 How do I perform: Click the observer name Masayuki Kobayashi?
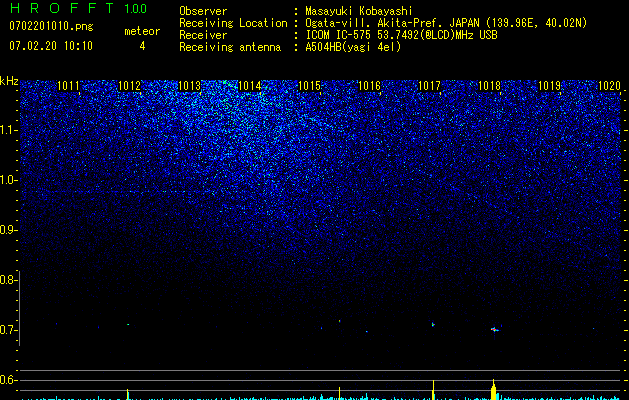coord(359,11)
